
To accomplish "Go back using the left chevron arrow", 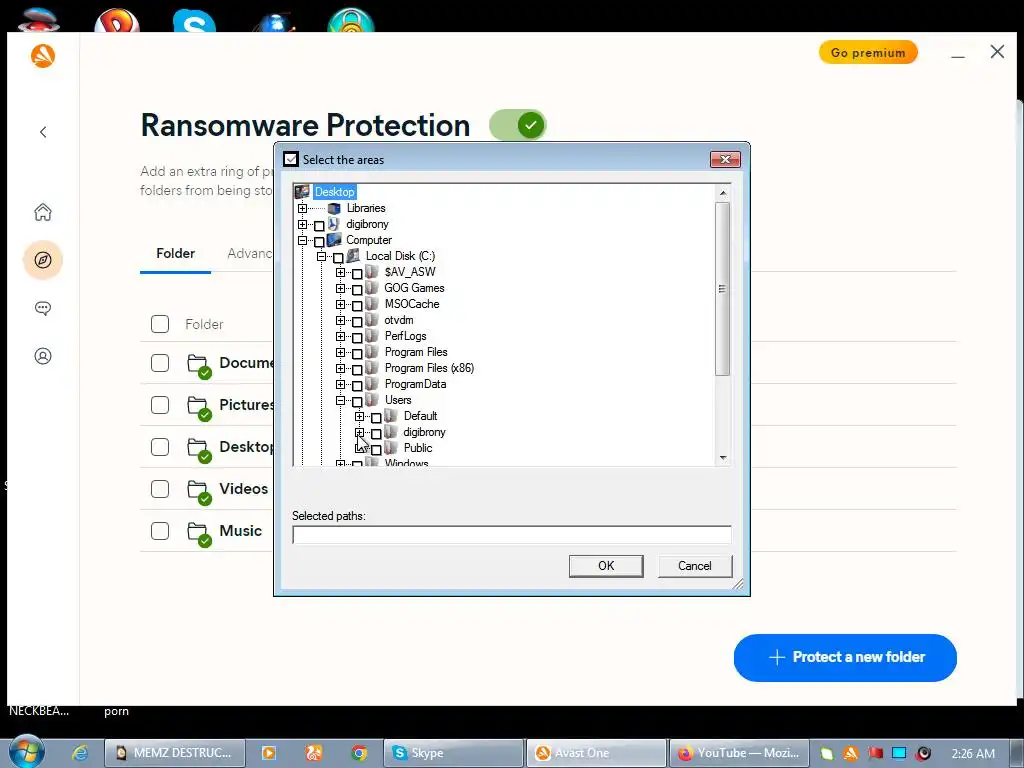I will click(x=43, y=132).
